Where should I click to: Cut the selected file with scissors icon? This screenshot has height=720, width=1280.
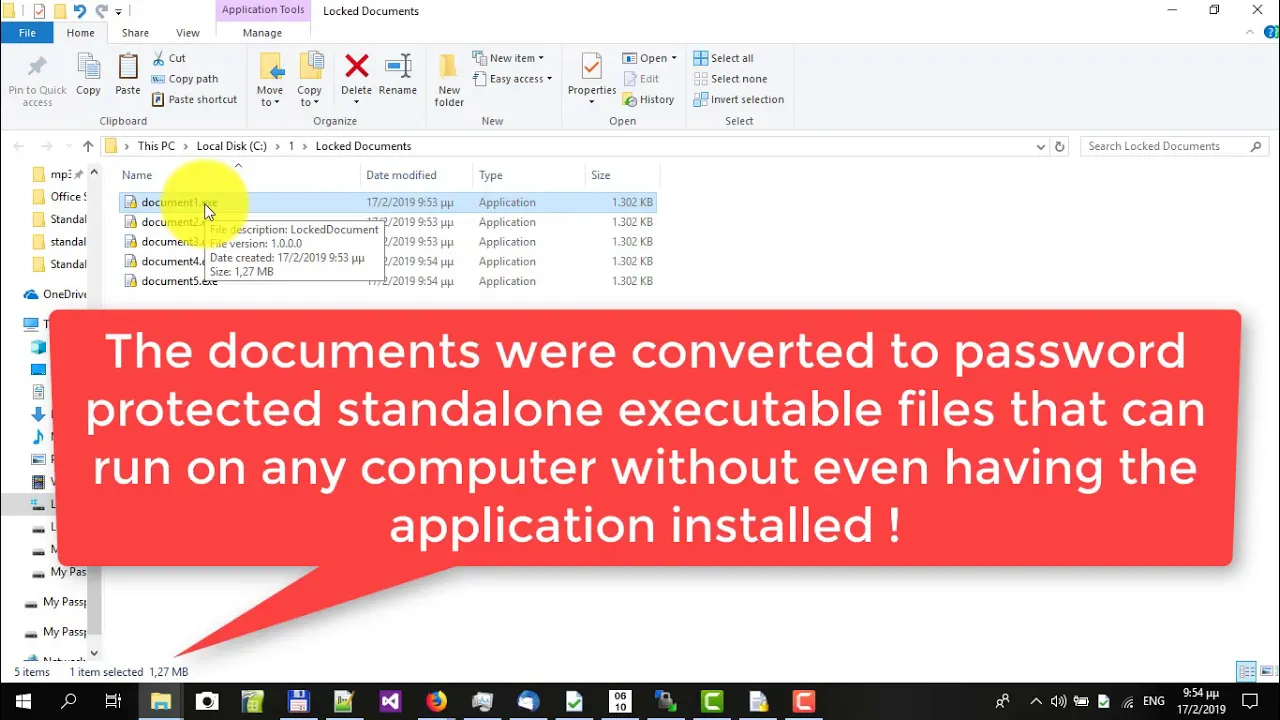169,58
